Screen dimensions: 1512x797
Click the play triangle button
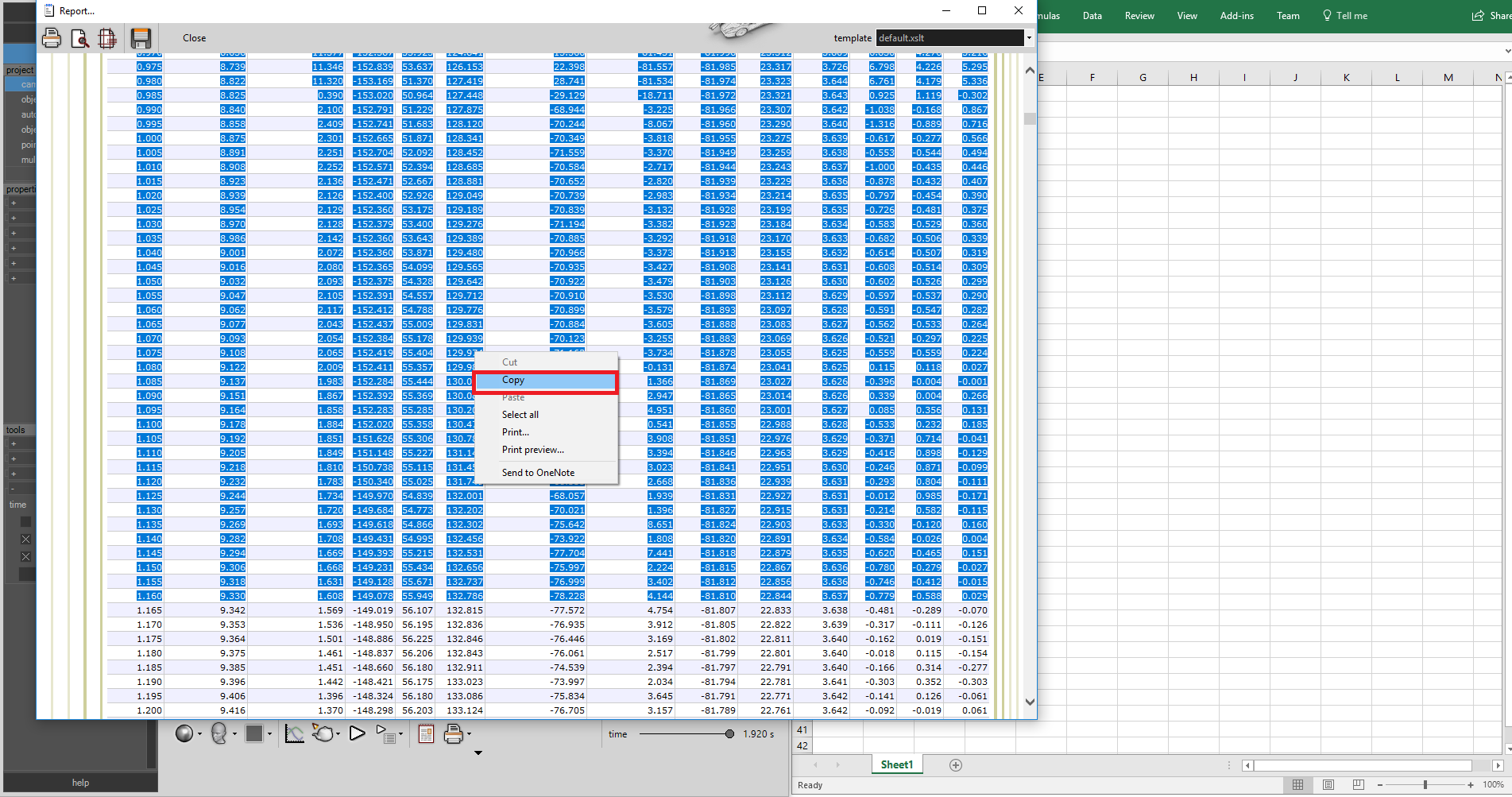358,733
